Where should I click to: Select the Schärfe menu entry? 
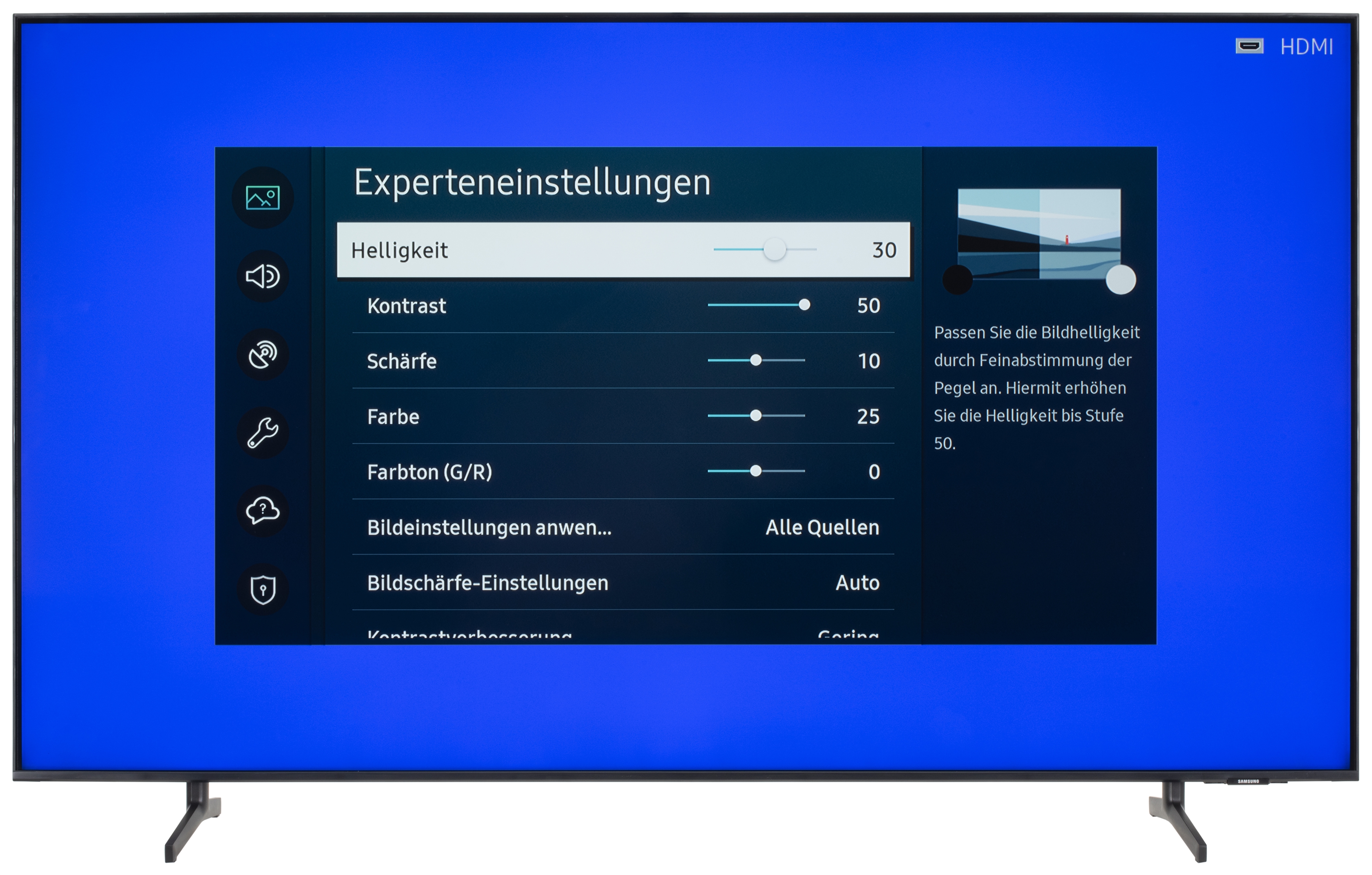[x=402, y=361]
